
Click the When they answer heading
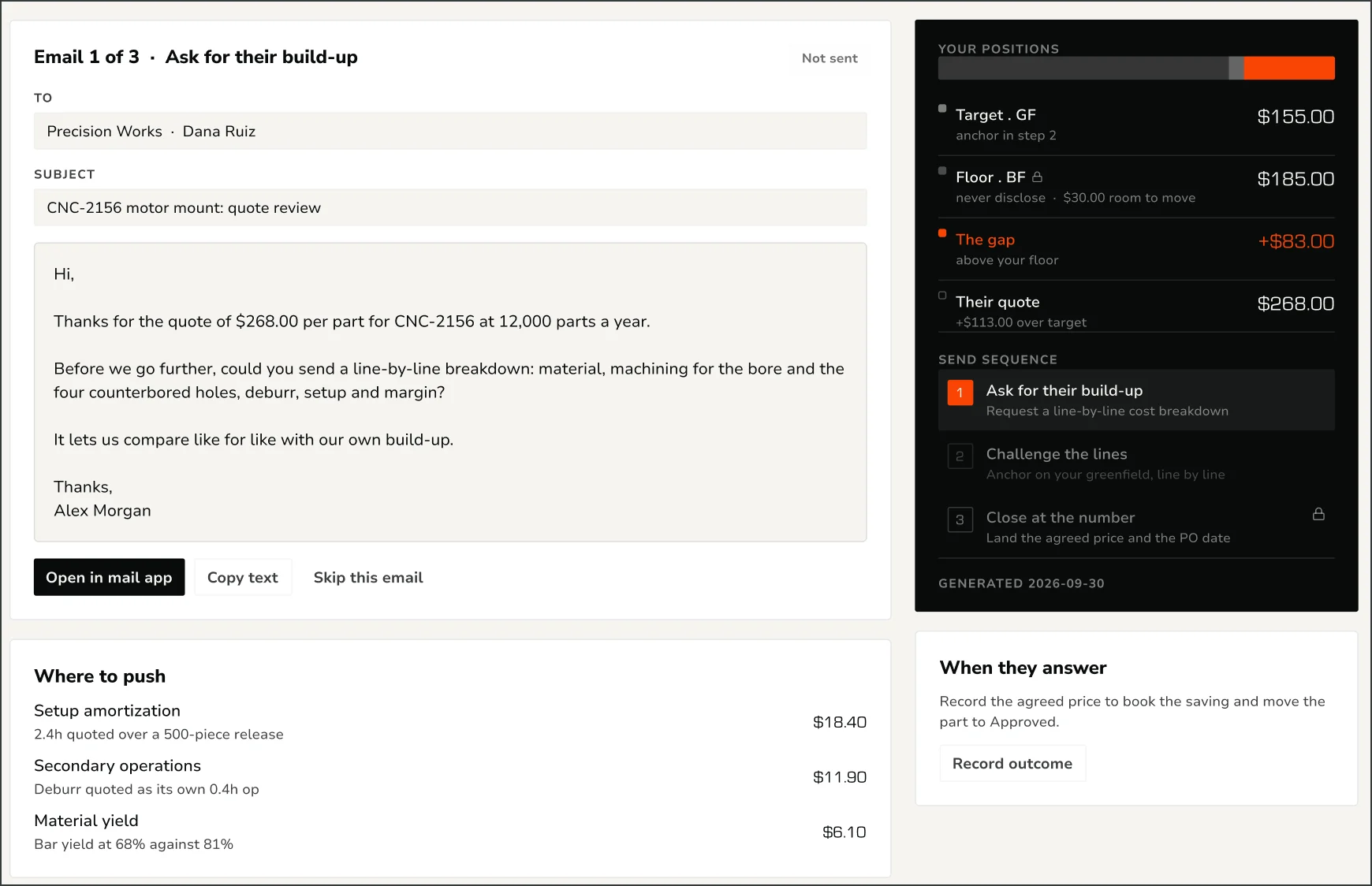pos(1023,668)
